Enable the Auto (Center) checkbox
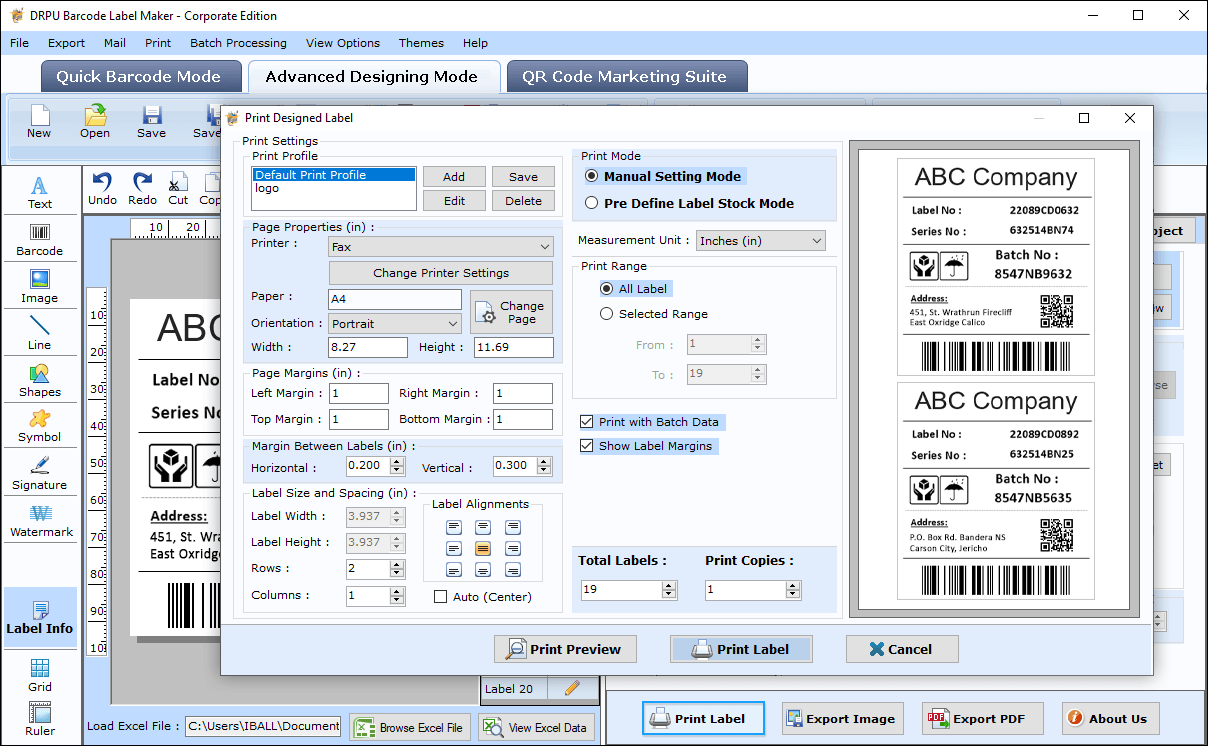Viewport: 1208px width, 746px height. coord(440,597)
